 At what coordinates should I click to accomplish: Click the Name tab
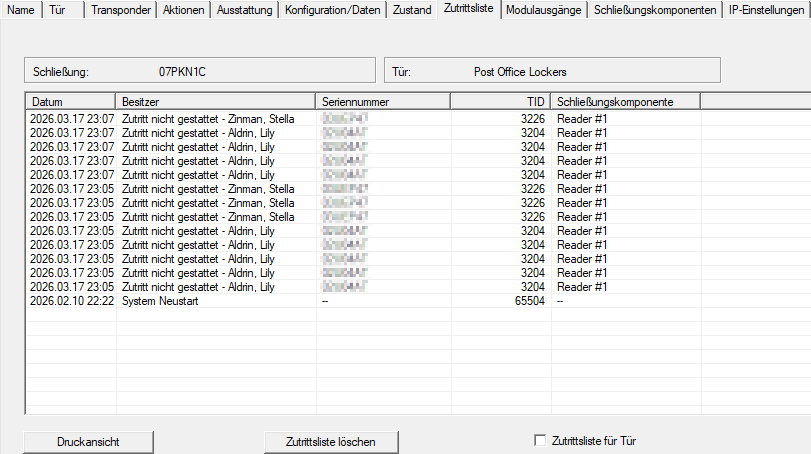[x=21, y=10]
